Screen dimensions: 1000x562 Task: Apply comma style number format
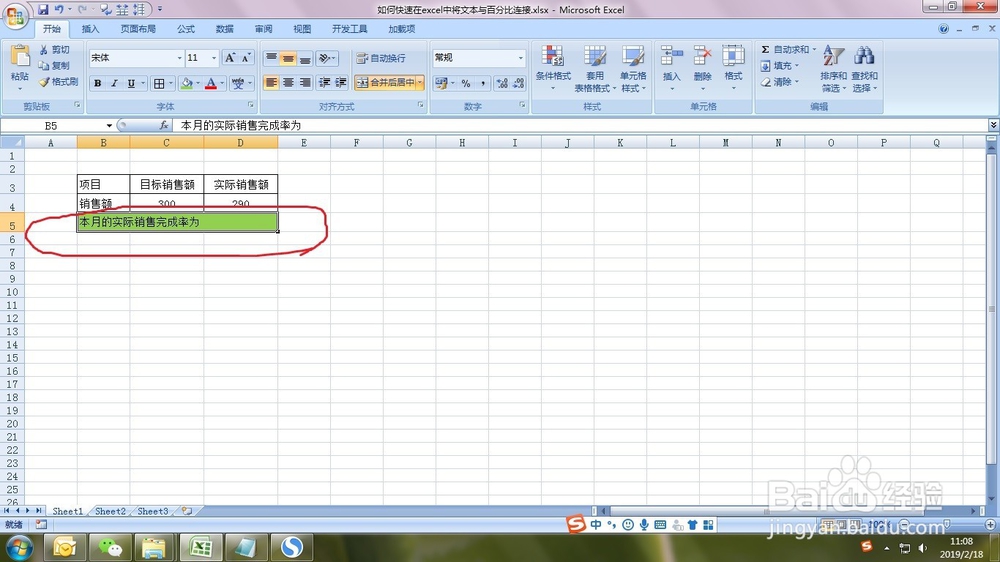483,83
